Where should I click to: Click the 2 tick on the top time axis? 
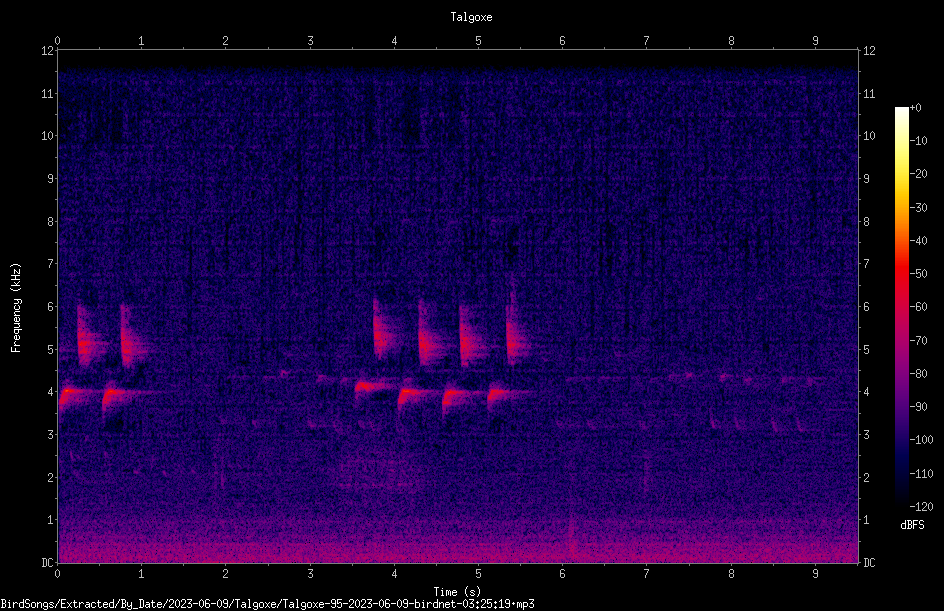(226, 41)
